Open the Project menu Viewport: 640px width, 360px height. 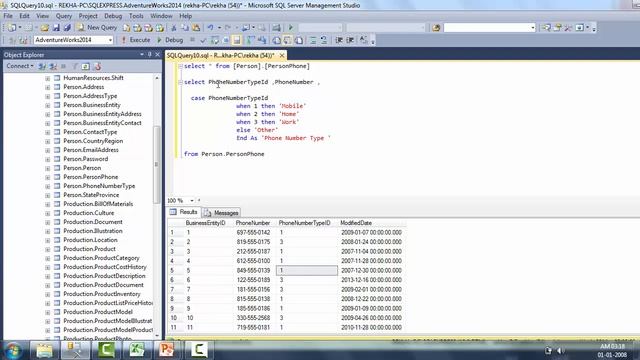click(88, 16)
